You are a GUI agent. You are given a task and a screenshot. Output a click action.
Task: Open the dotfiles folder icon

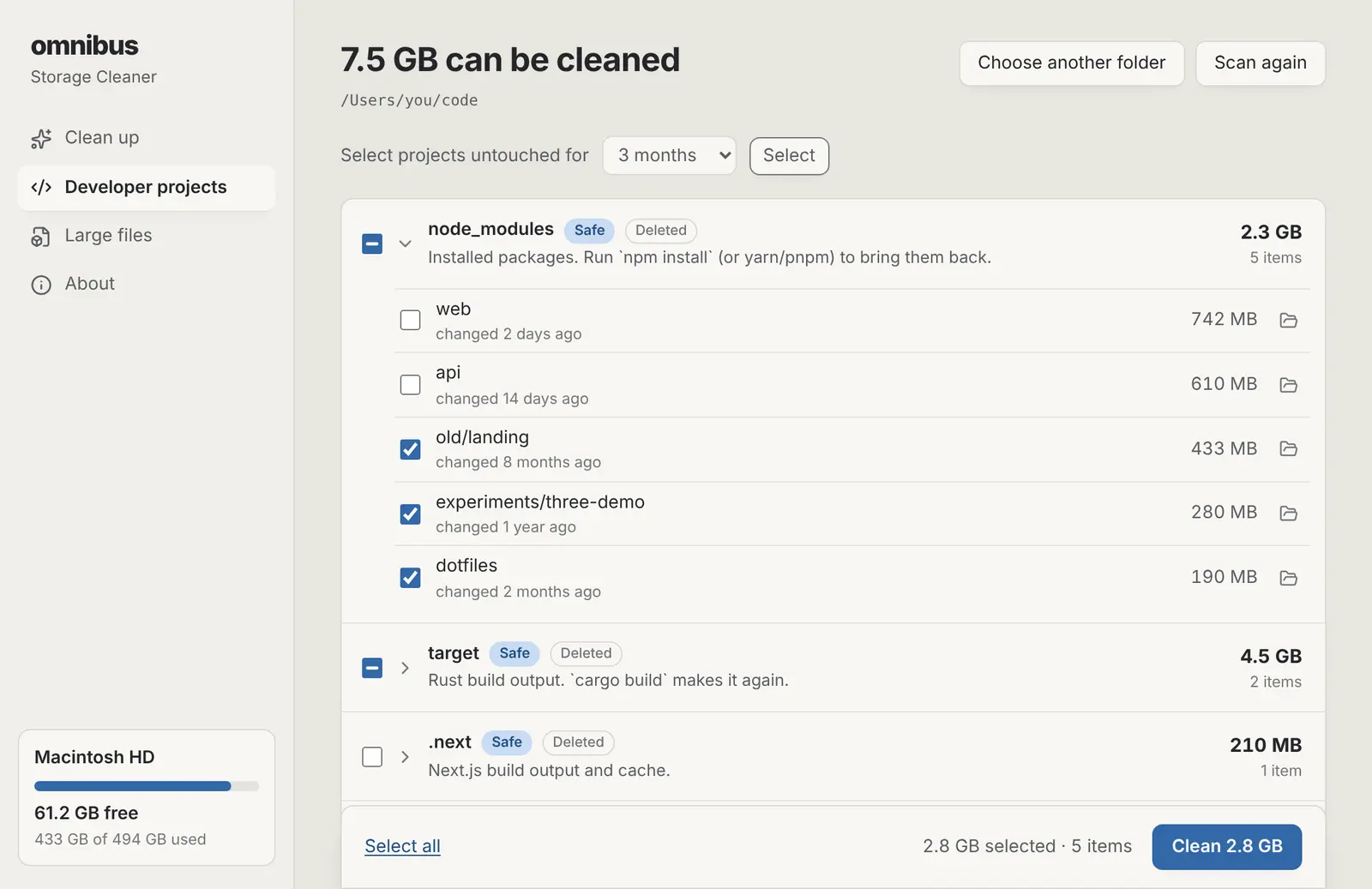(x=1288, y=579)
